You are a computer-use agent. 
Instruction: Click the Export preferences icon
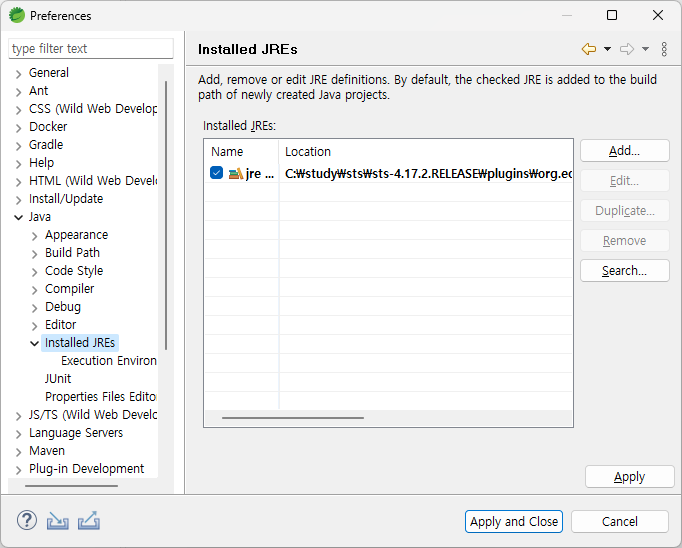[x=89, y=521]
